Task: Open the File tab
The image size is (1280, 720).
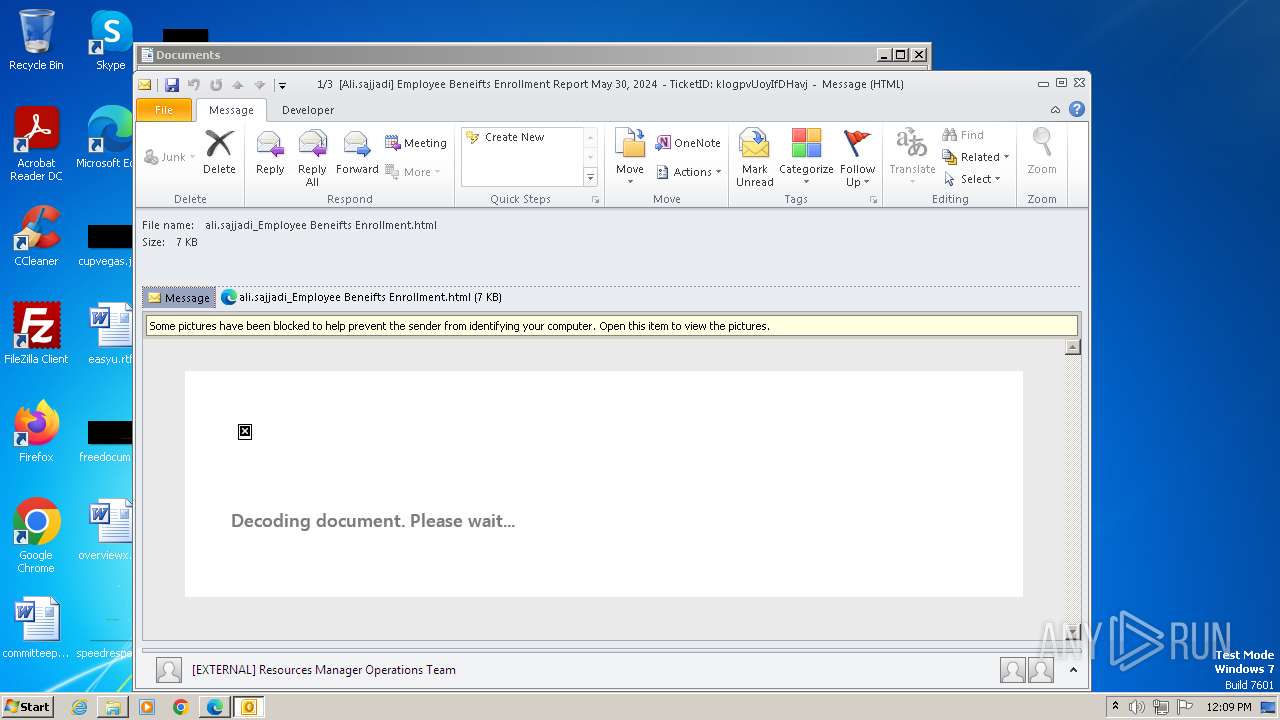Action: tap(163, 110)
